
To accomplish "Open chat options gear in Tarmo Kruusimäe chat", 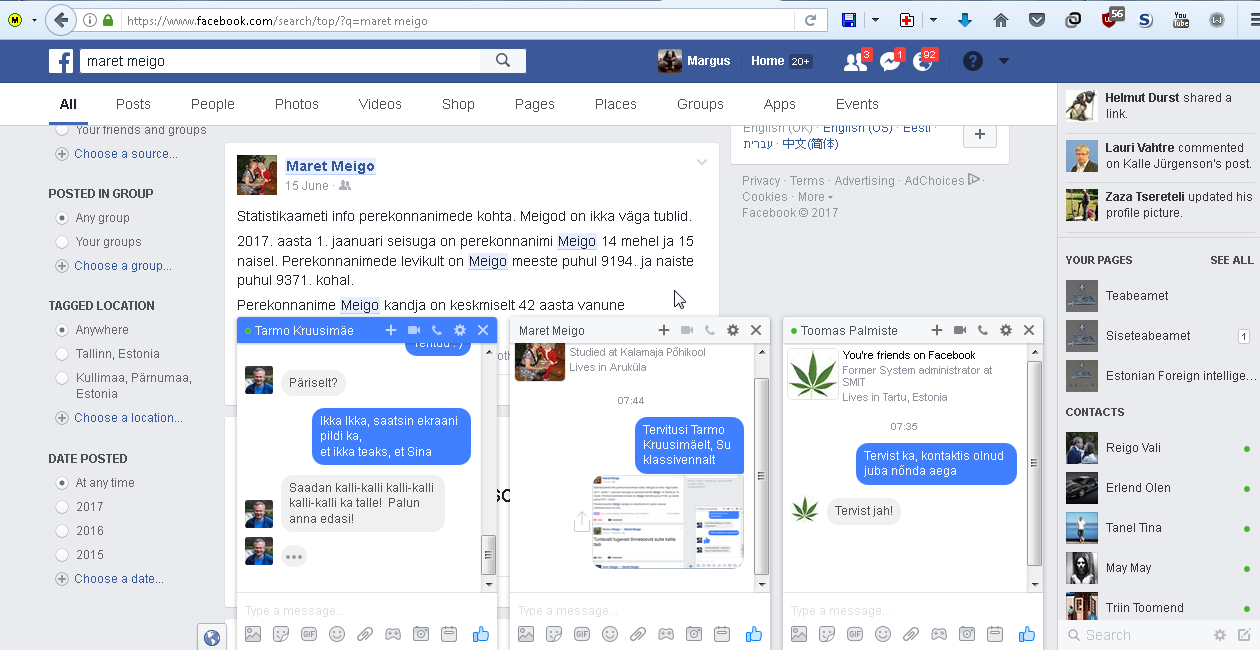I will click(460, 330).
